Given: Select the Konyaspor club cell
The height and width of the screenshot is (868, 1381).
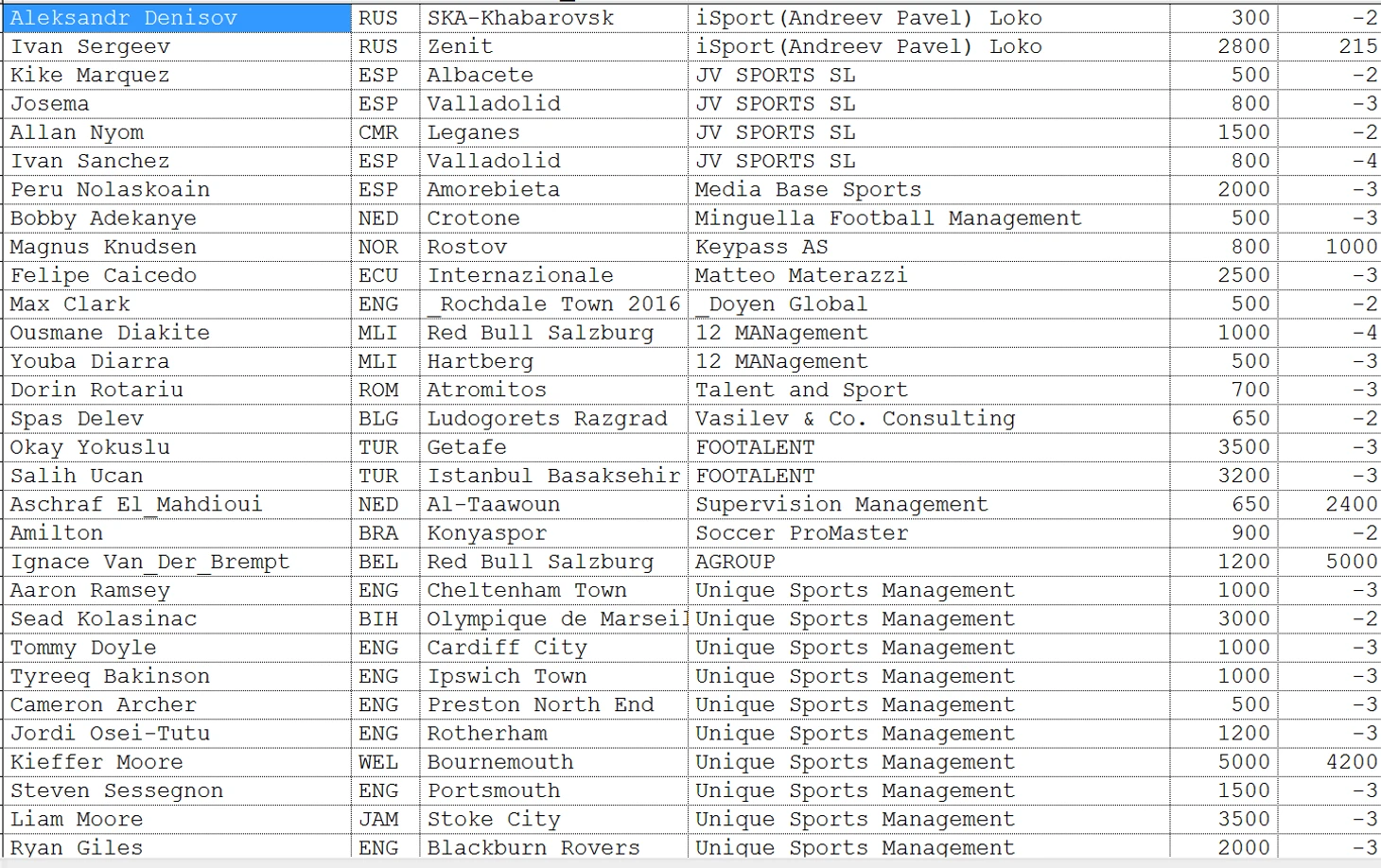Looking at the screenshot, I should point(553,532).
